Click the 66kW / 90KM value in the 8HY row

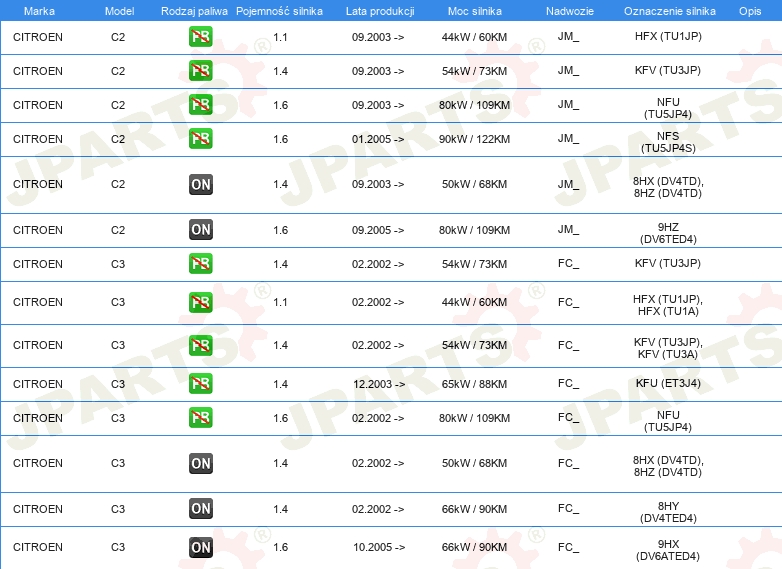click(x=474, y=509)
